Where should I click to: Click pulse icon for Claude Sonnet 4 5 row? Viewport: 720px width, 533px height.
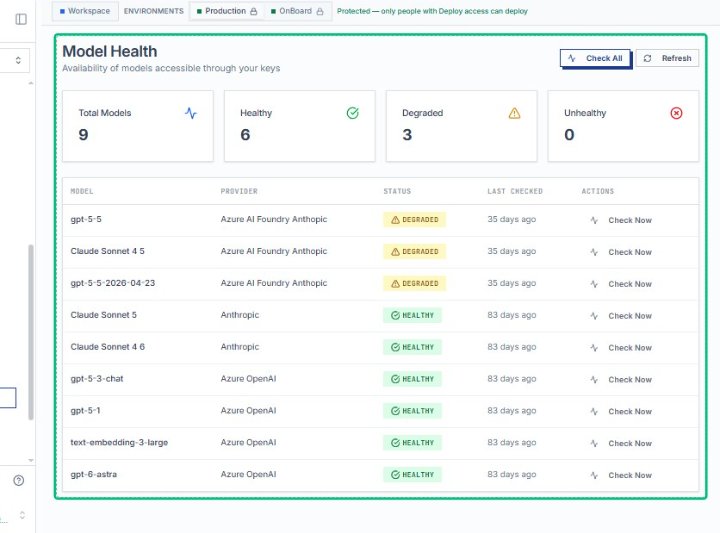(x=594, y=252)
